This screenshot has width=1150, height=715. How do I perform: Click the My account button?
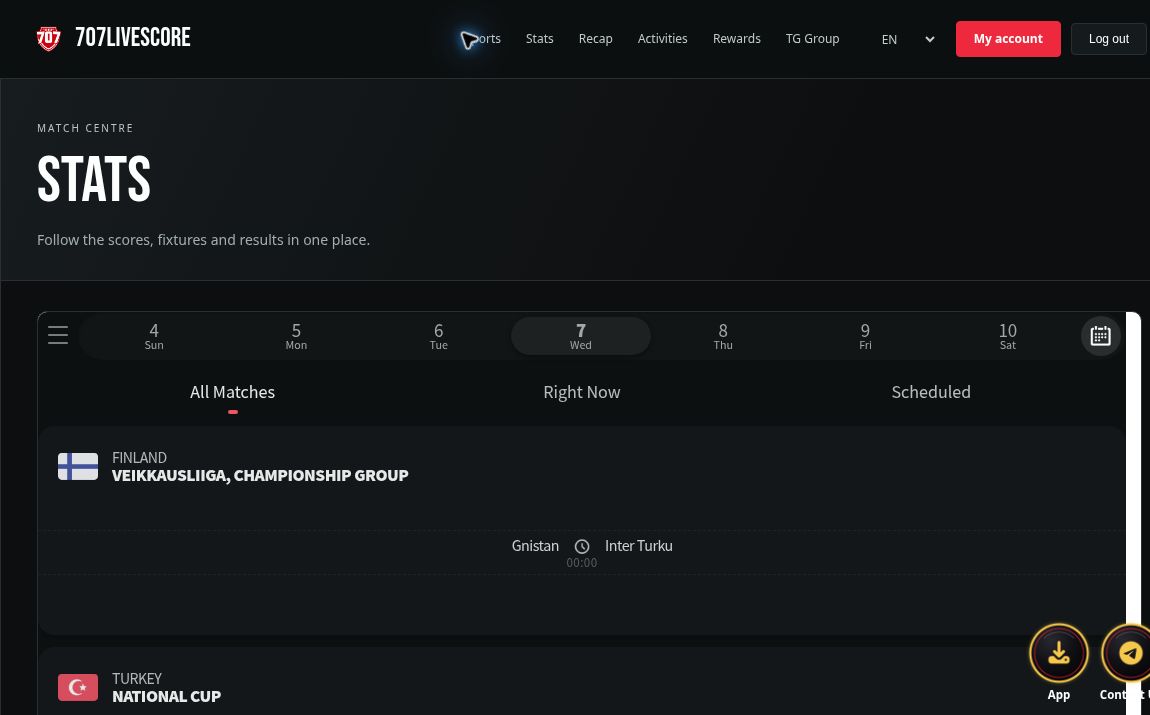(x=1008, y=39)
